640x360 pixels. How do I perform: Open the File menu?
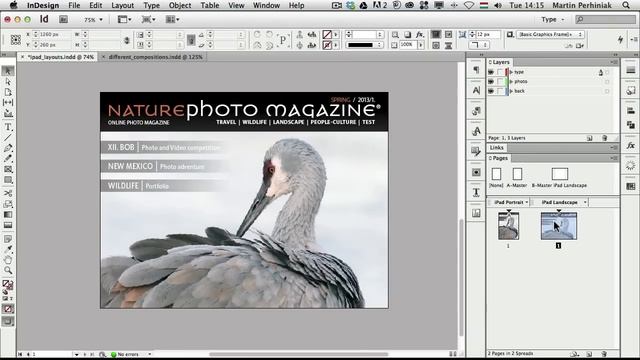pos(74,5)
